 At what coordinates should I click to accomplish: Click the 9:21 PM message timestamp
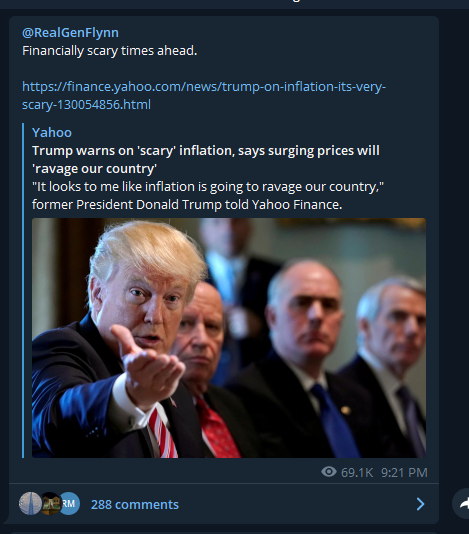tap(404, 472)
